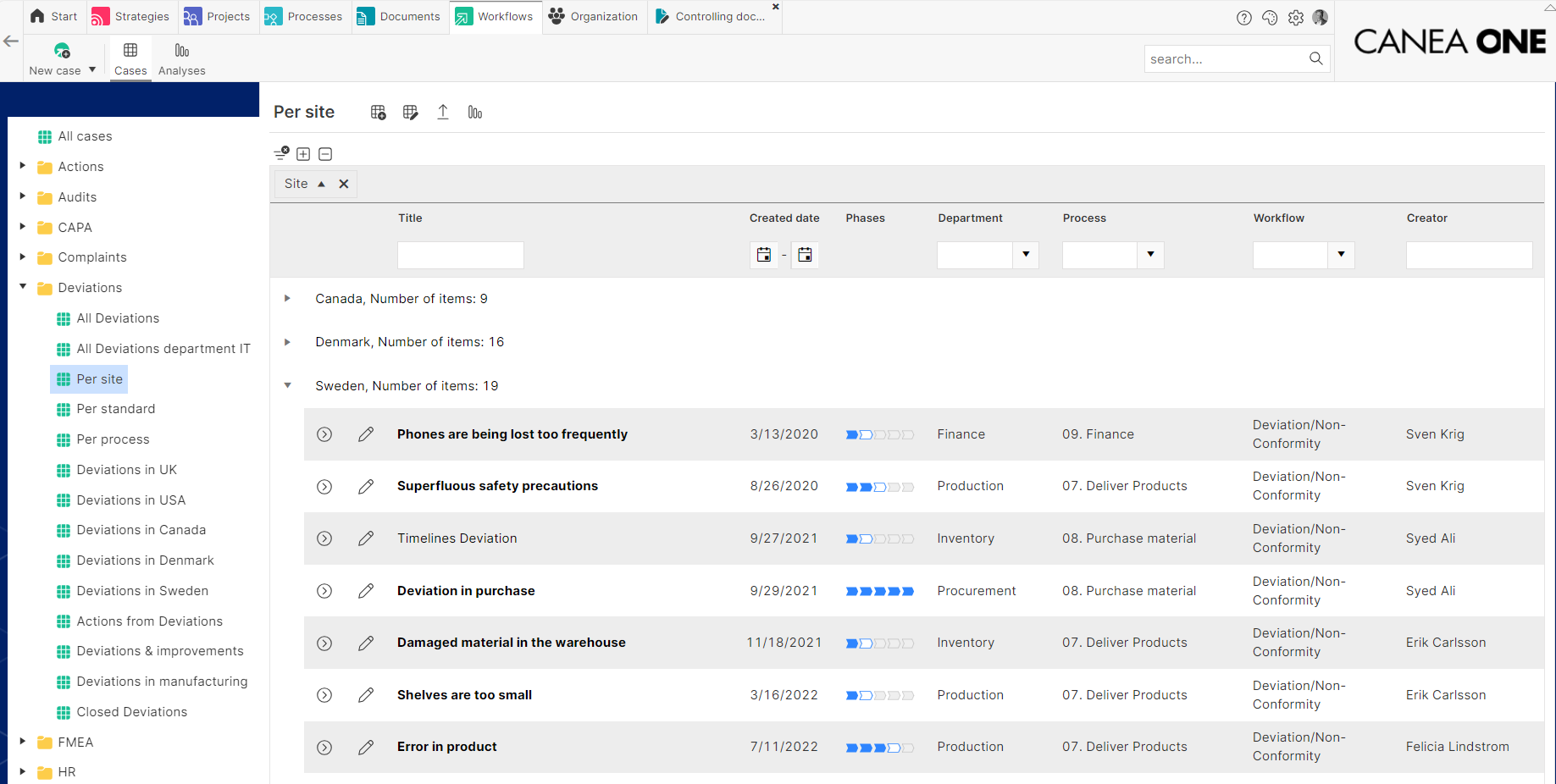Click the edit pencil for Timelines Deviation
The image size is (1556, 784).
coord(366,538)
